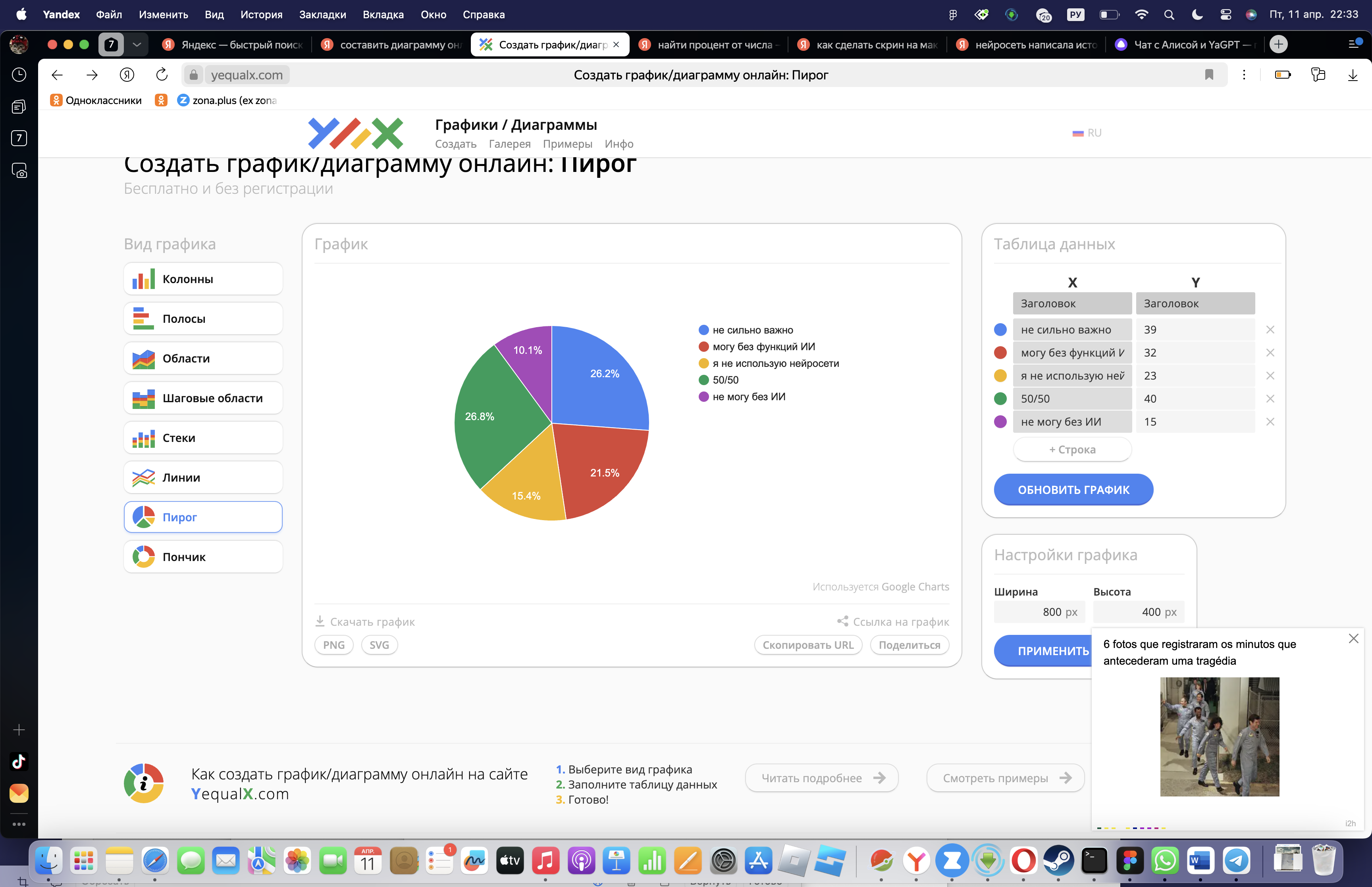Viewport: 1372px width, 887px height.
Task: Switch to 'Яндекс — быстрый поиск' tab
Action: (233, 45)
